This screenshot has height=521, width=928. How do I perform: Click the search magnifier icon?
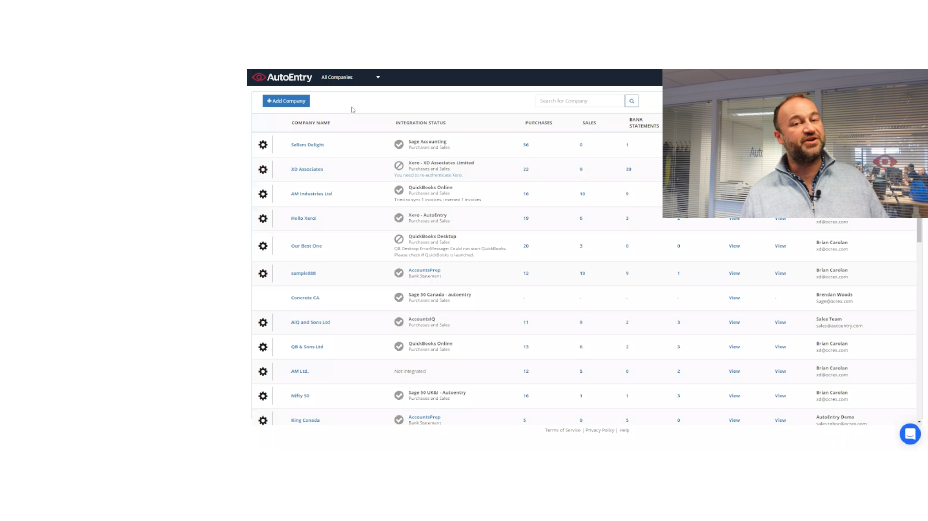631,101
